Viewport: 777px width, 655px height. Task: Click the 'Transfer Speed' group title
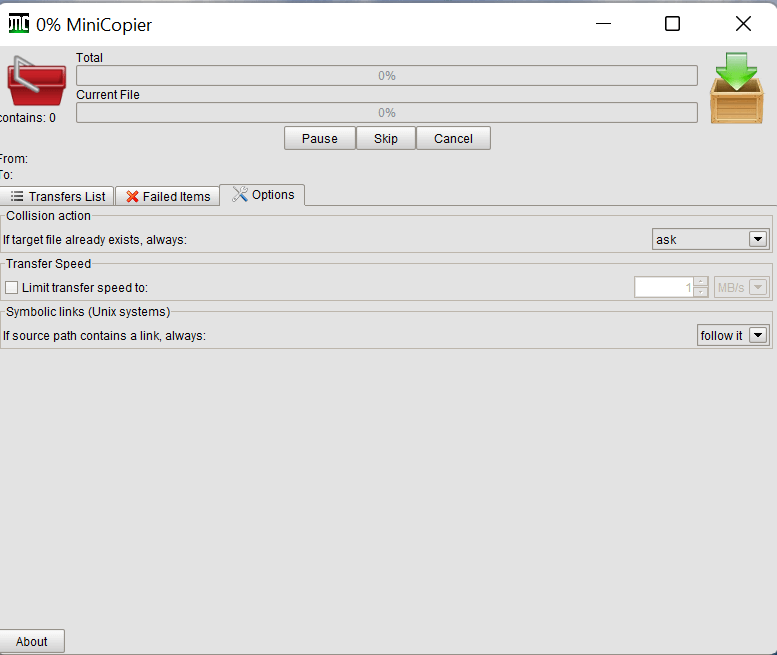point(49,264)
